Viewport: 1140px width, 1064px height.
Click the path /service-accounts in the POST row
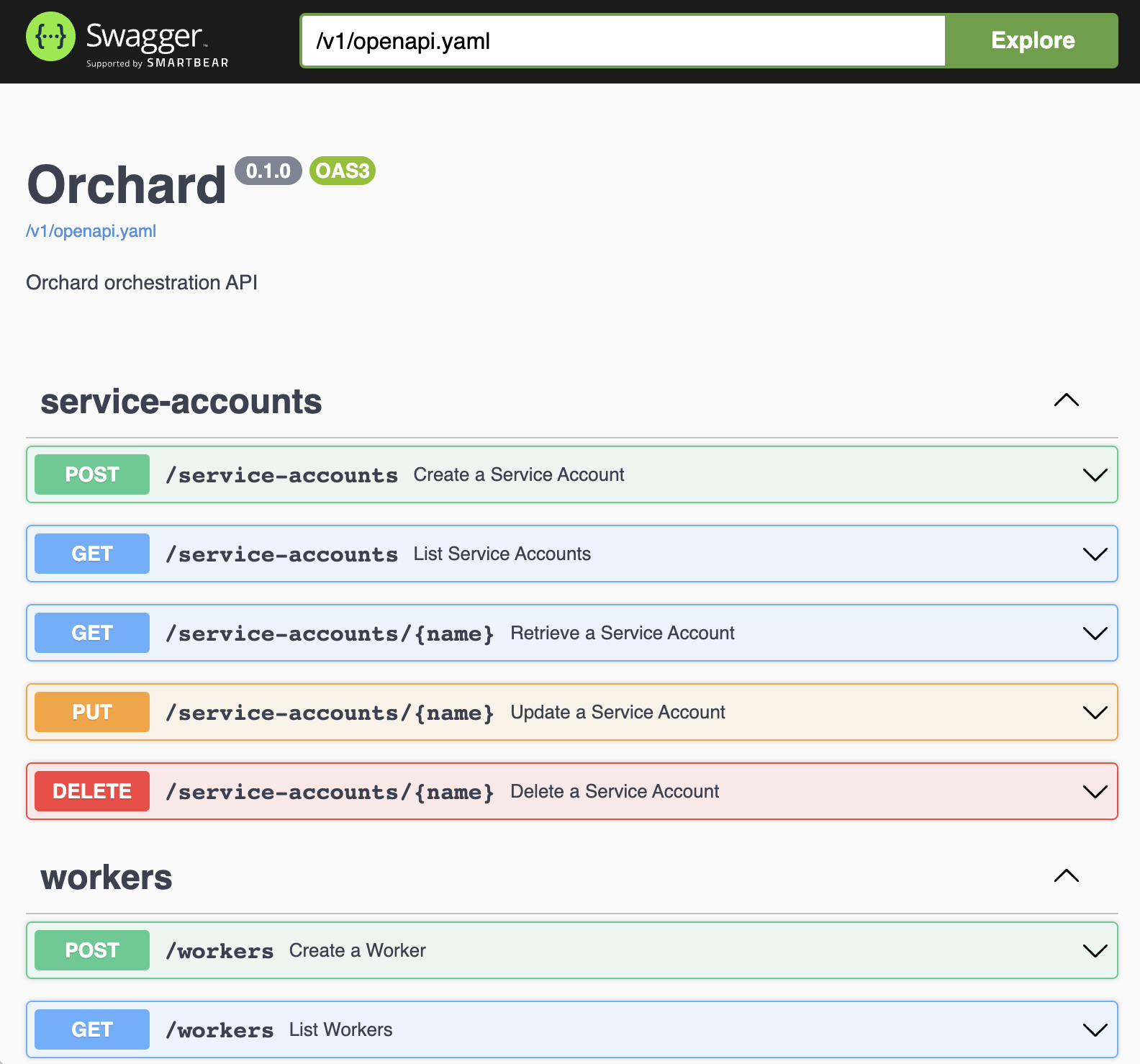pyautogui.click(x=281, y=475)
